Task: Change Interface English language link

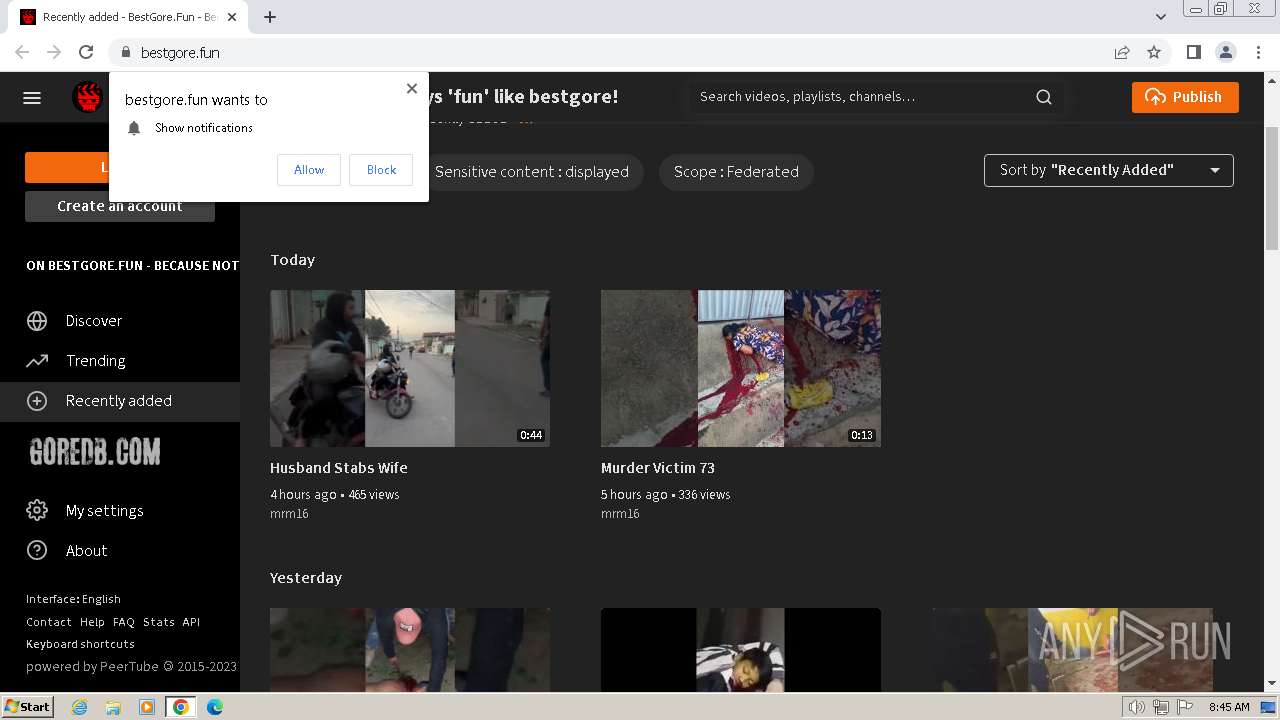Action: 73,599
